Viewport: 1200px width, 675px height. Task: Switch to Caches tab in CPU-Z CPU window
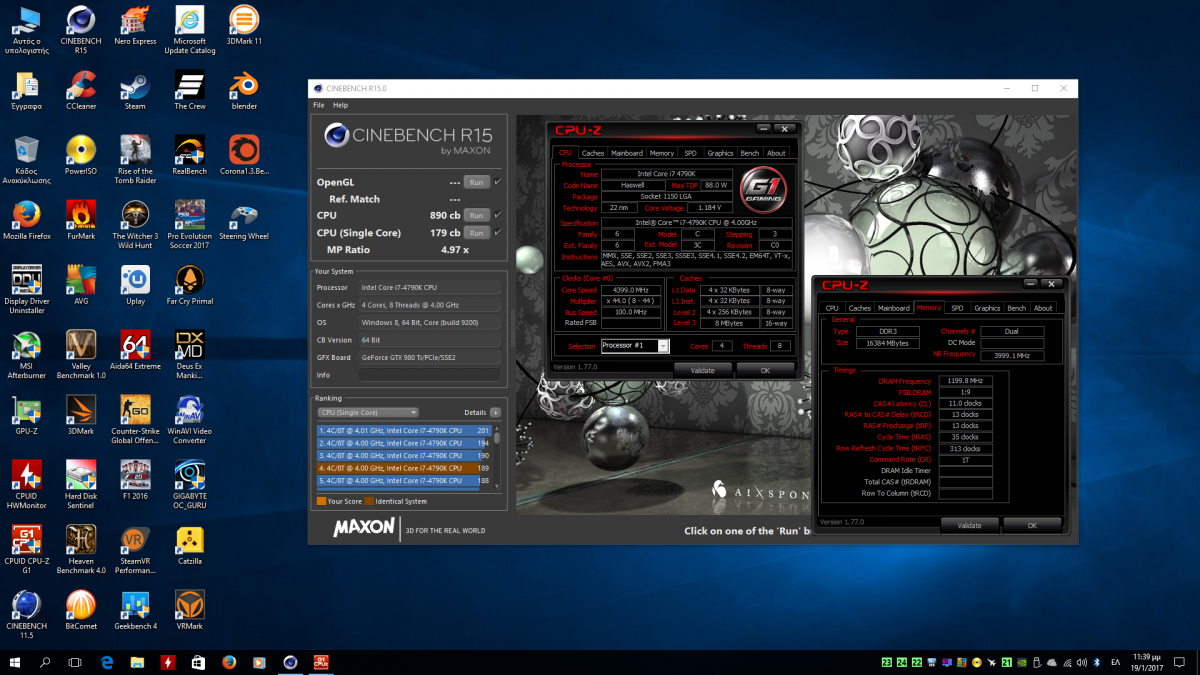click(593, 153)
